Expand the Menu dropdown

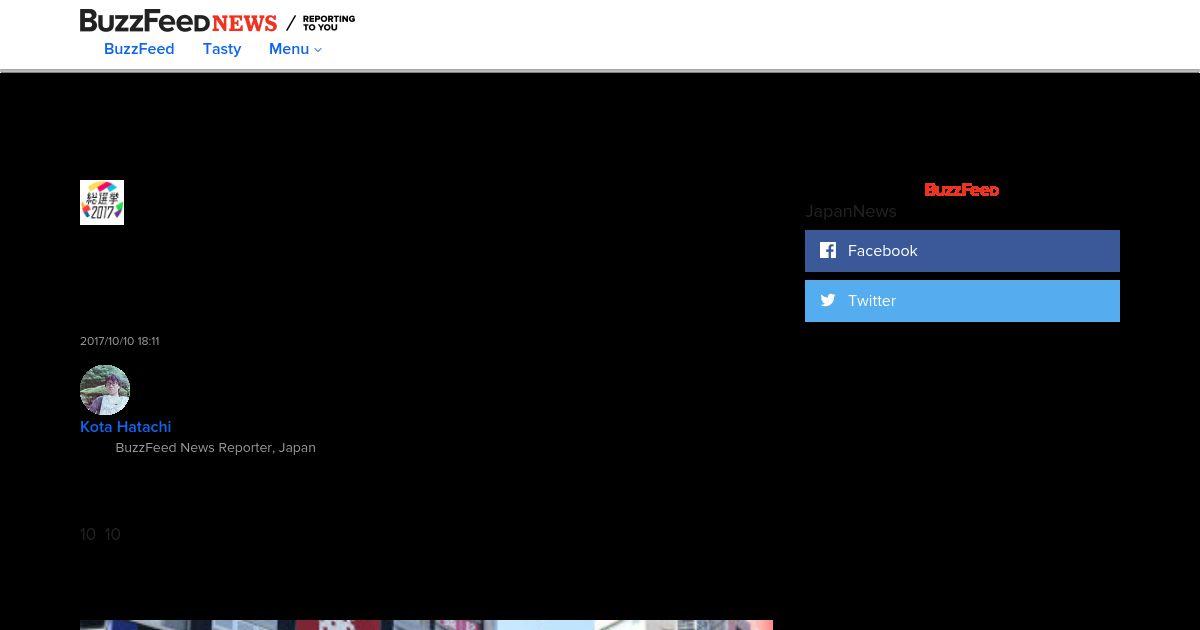tap(295, 49)
